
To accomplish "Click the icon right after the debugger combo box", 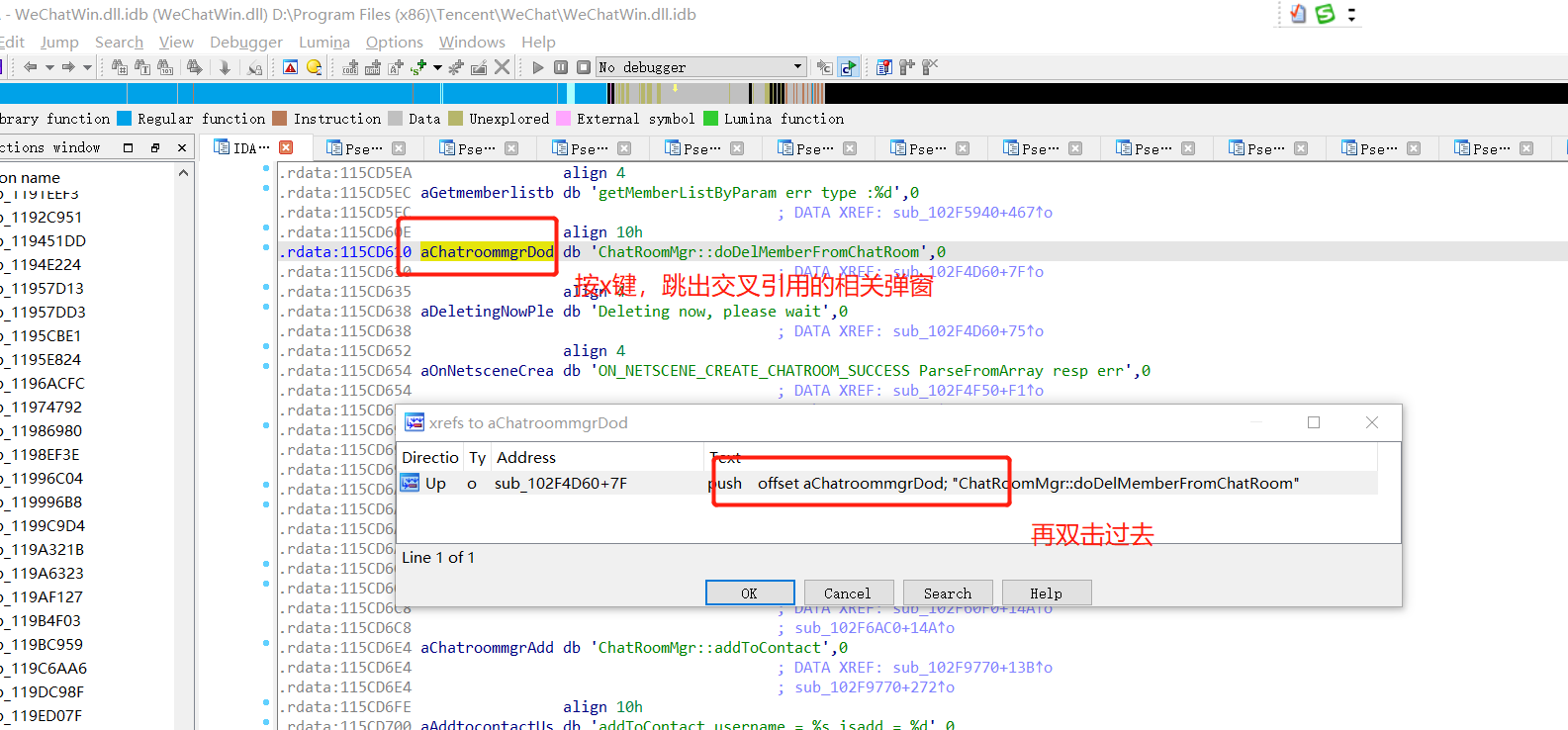I will (824, 67).
